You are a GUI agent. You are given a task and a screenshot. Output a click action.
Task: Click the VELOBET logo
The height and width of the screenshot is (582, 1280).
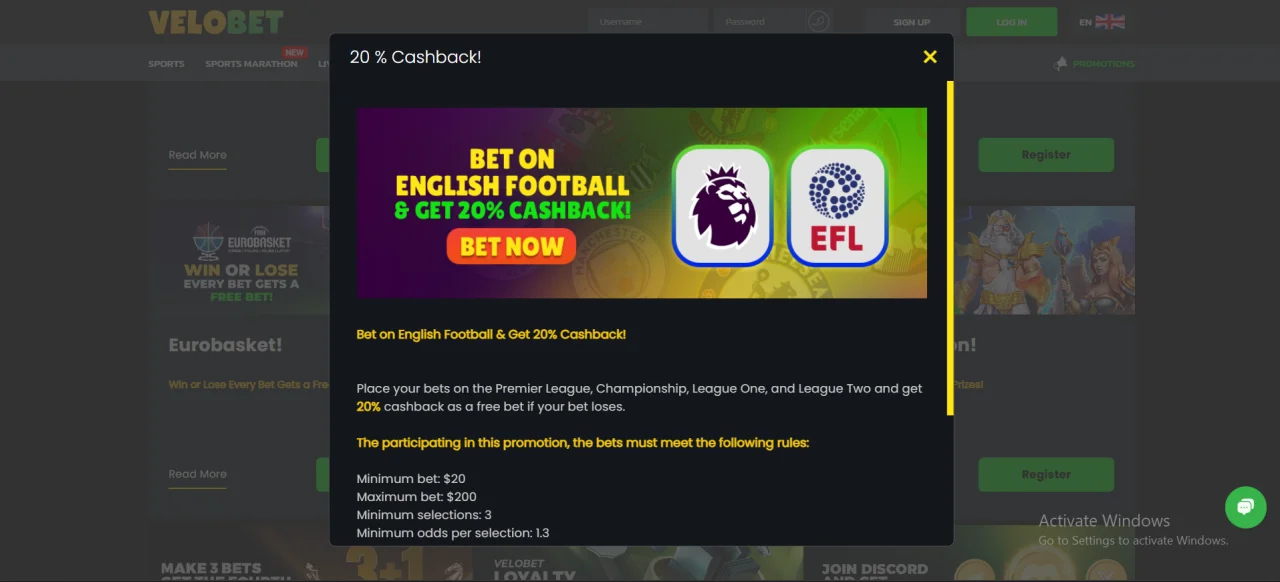(x=216, y=22)
